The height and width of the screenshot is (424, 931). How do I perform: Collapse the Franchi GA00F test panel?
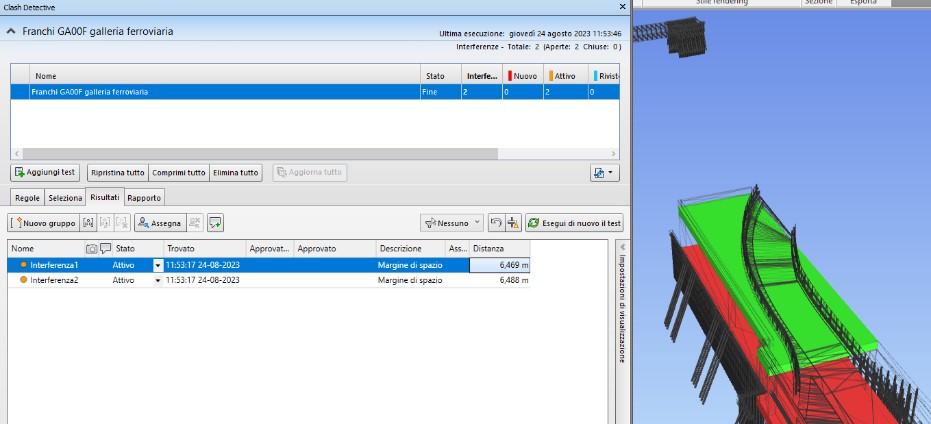click(x=11, y=32)
